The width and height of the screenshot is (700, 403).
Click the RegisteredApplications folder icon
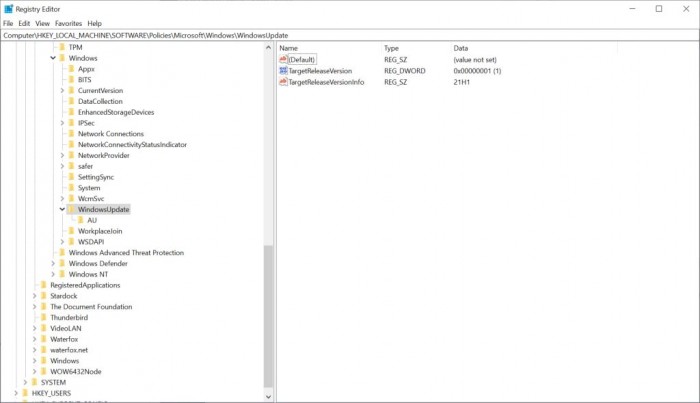coord(44,285)
